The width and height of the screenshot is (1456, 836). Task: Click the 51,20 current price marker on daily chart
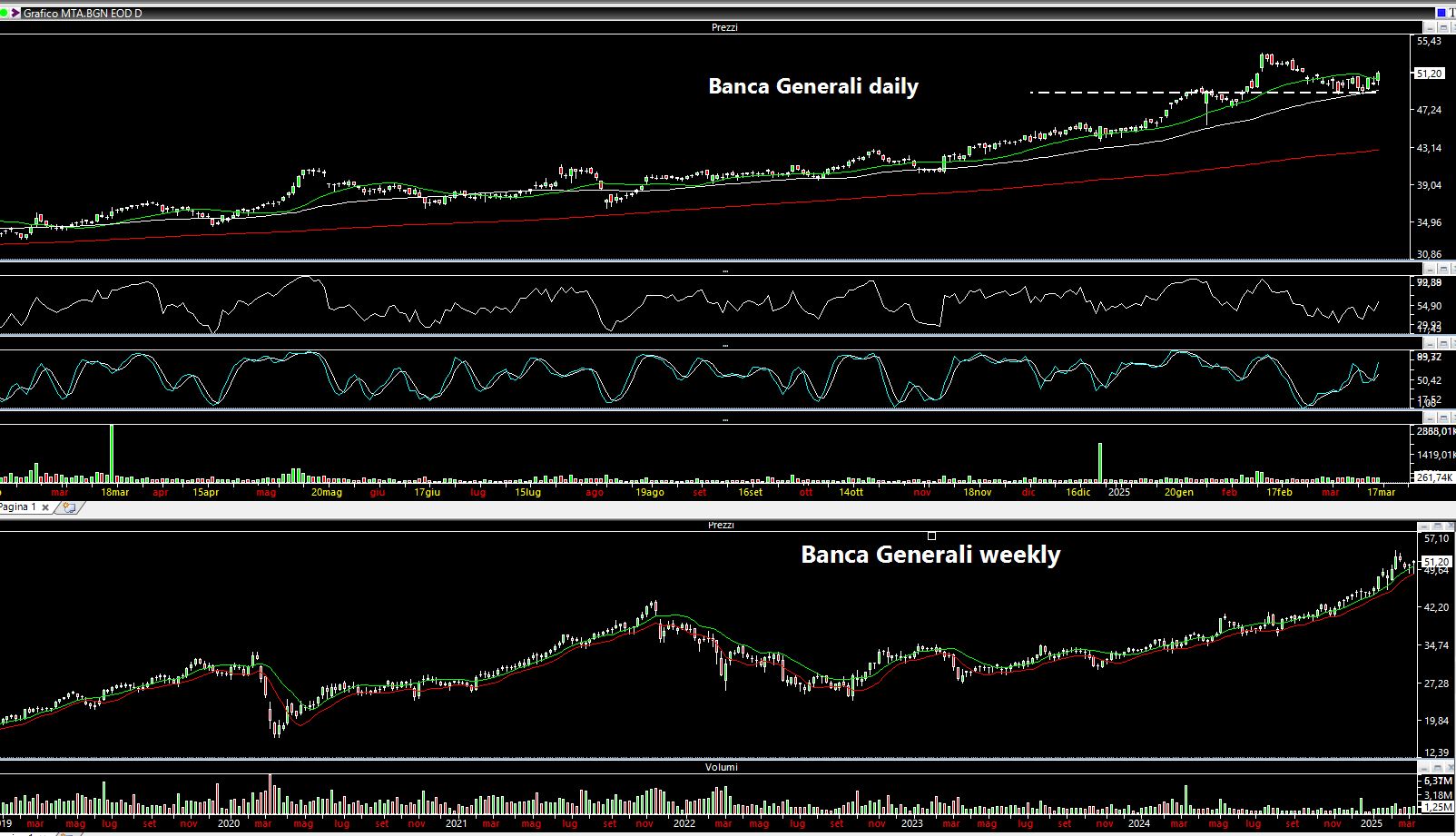coord(1429,74)
